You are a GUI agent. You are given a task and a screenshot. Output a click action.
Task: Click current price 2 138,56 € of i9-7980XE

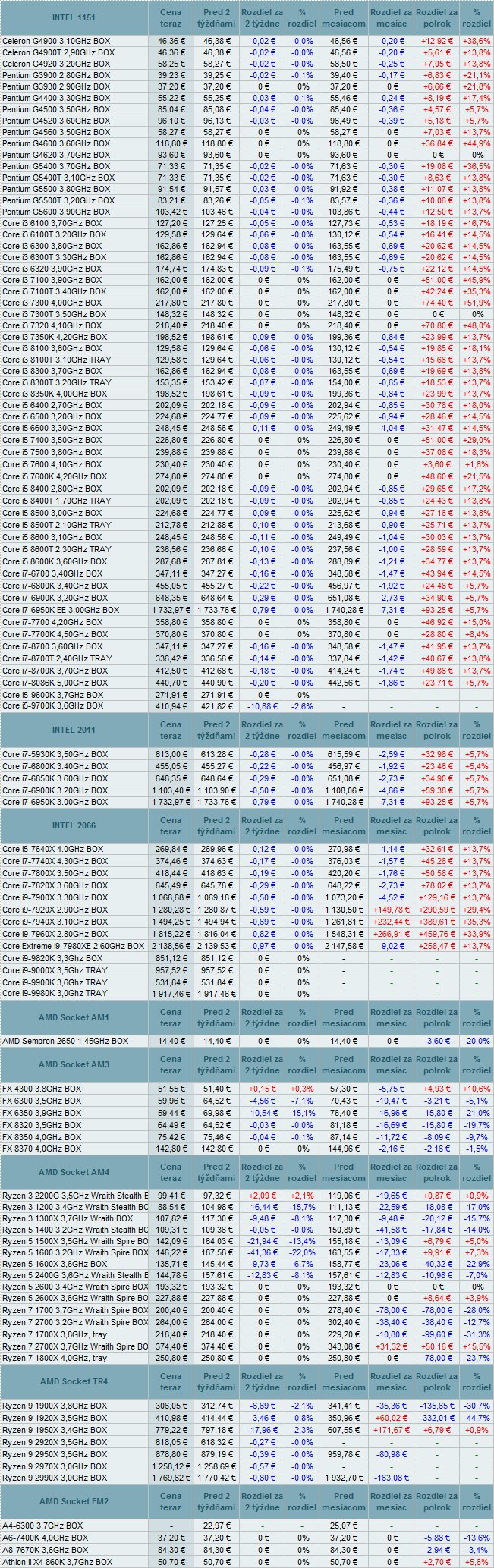(x=171, y=946)
